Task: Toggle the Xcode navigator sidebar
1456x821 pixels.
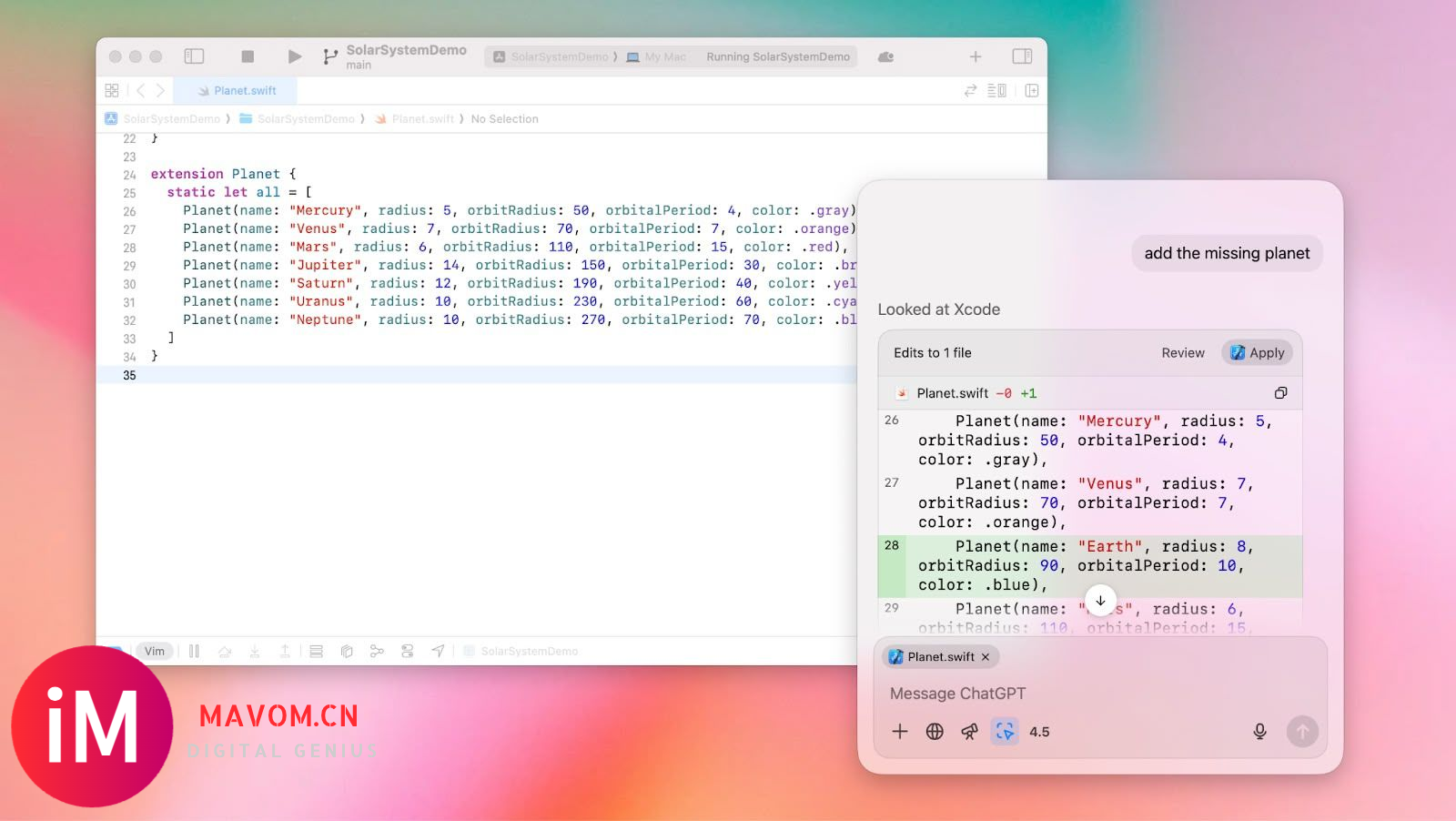Action: 194,56
